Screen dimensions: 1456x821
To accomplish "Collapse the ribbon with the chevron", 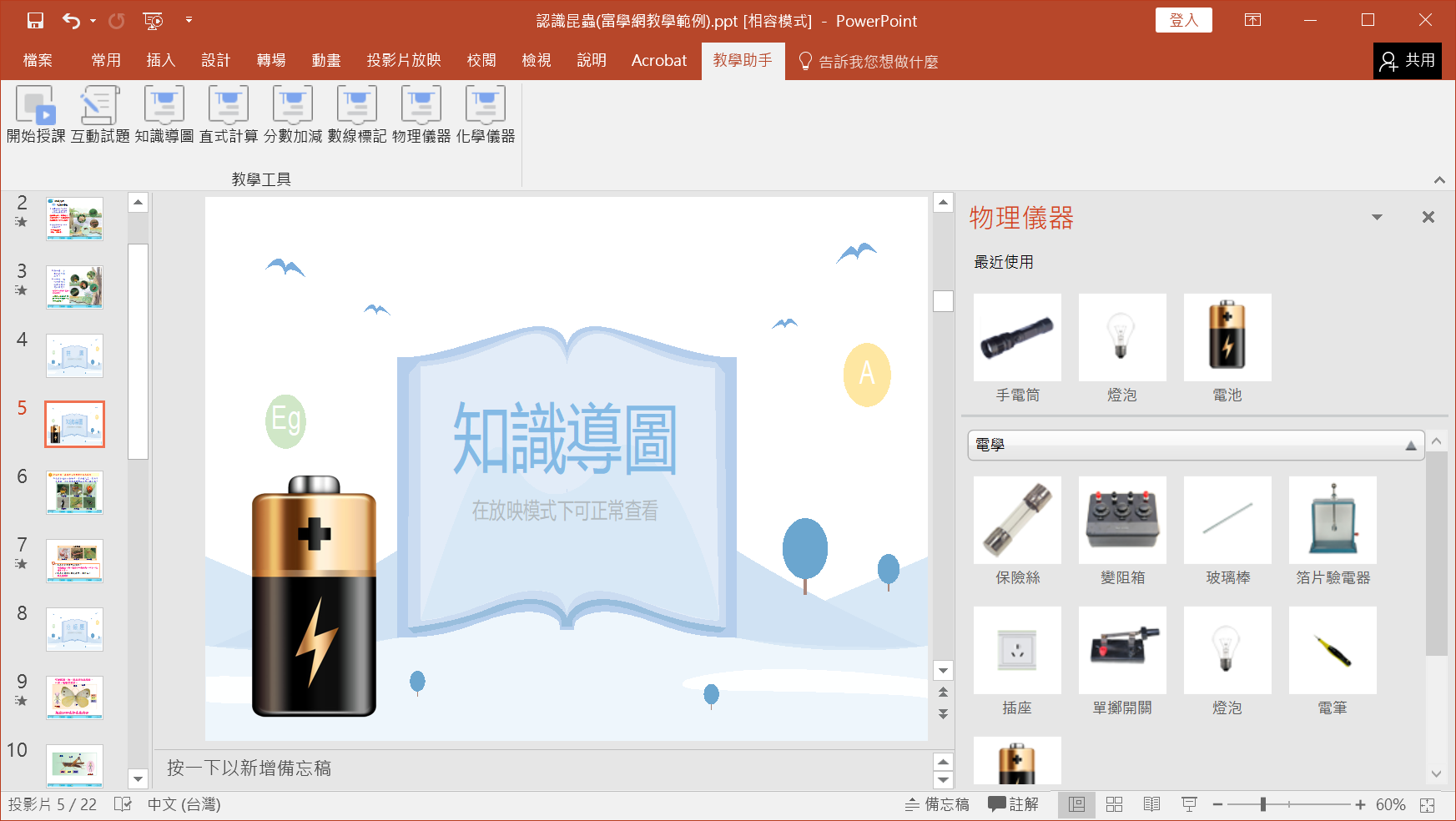I will coord(1439,180).
